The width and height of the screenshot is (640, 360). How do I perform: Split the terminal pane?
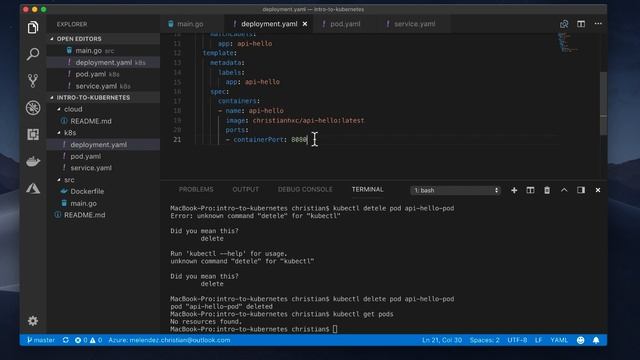pos(530,190)
